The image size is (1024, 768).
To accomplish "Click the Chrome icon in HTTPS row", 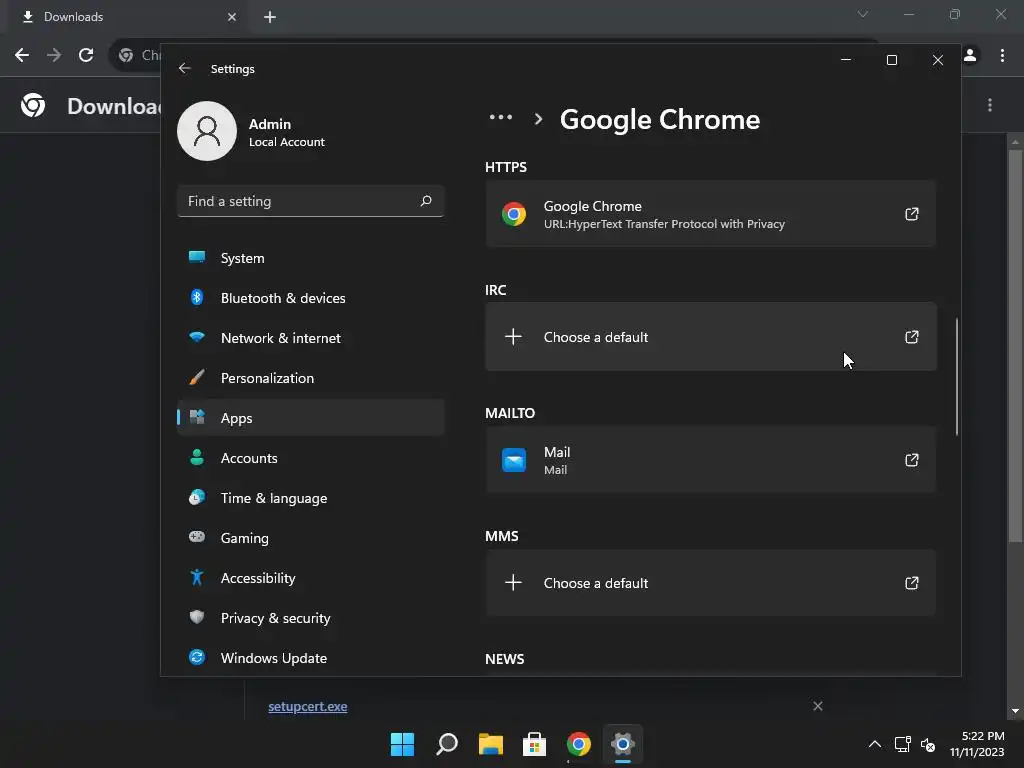I will (514, 214).
